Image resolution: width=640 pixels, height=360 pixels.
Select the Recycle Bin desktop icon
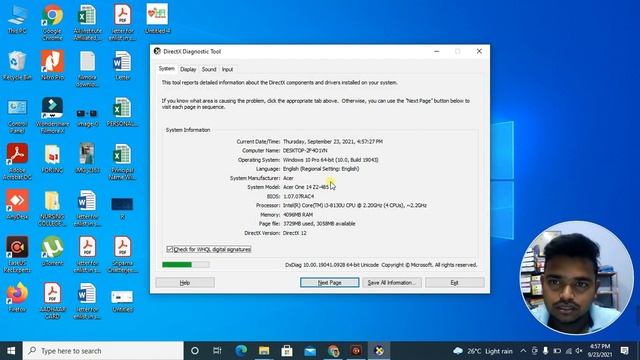tap(17, 65)
